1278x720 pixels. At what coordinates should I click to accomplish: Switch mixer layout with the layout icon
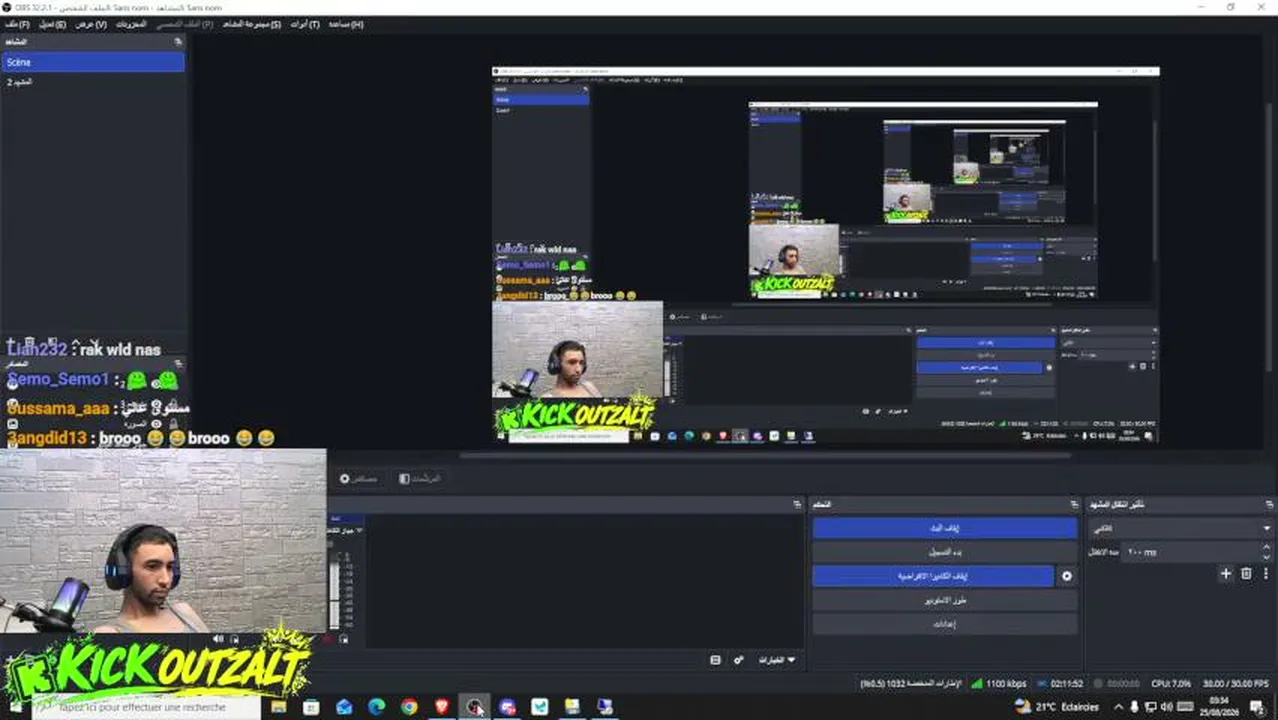click(x=715, y=660)
